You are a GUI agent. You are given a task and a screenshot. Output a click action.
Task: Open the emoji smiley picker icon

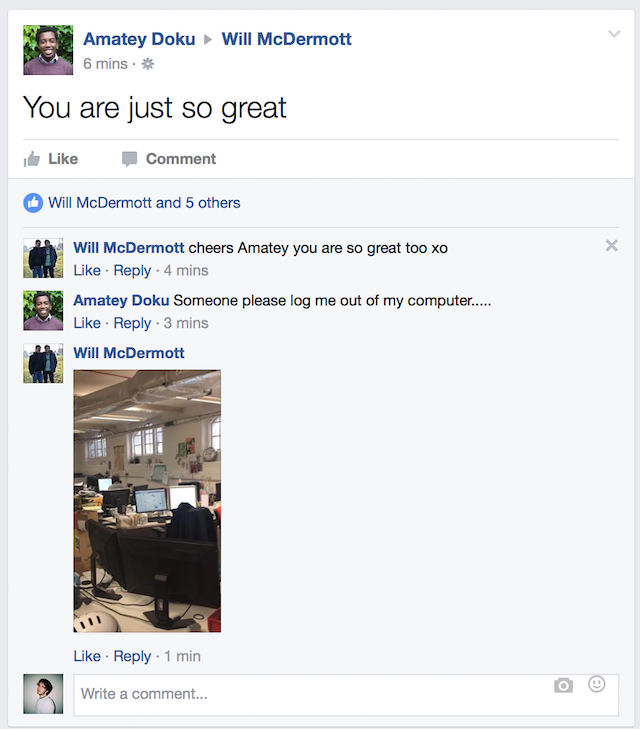pos(597,684)
